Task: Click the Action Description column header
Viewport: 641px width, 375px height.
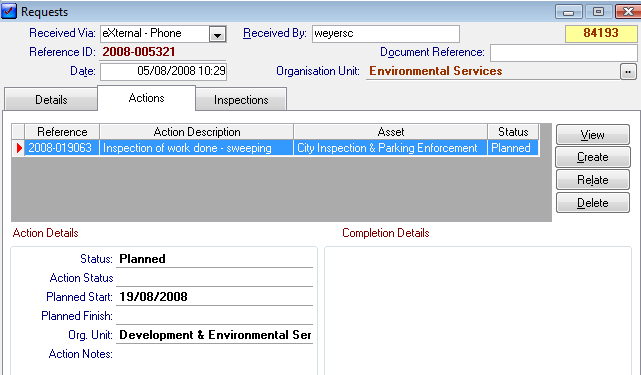Action: (197, 132)
